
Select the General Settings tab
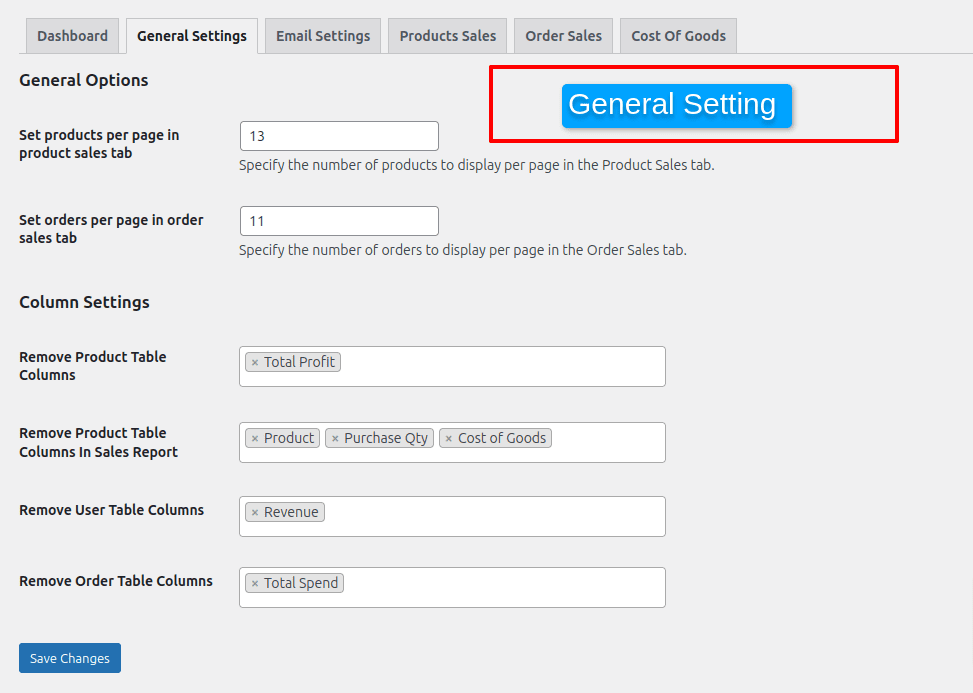[192, 36]
